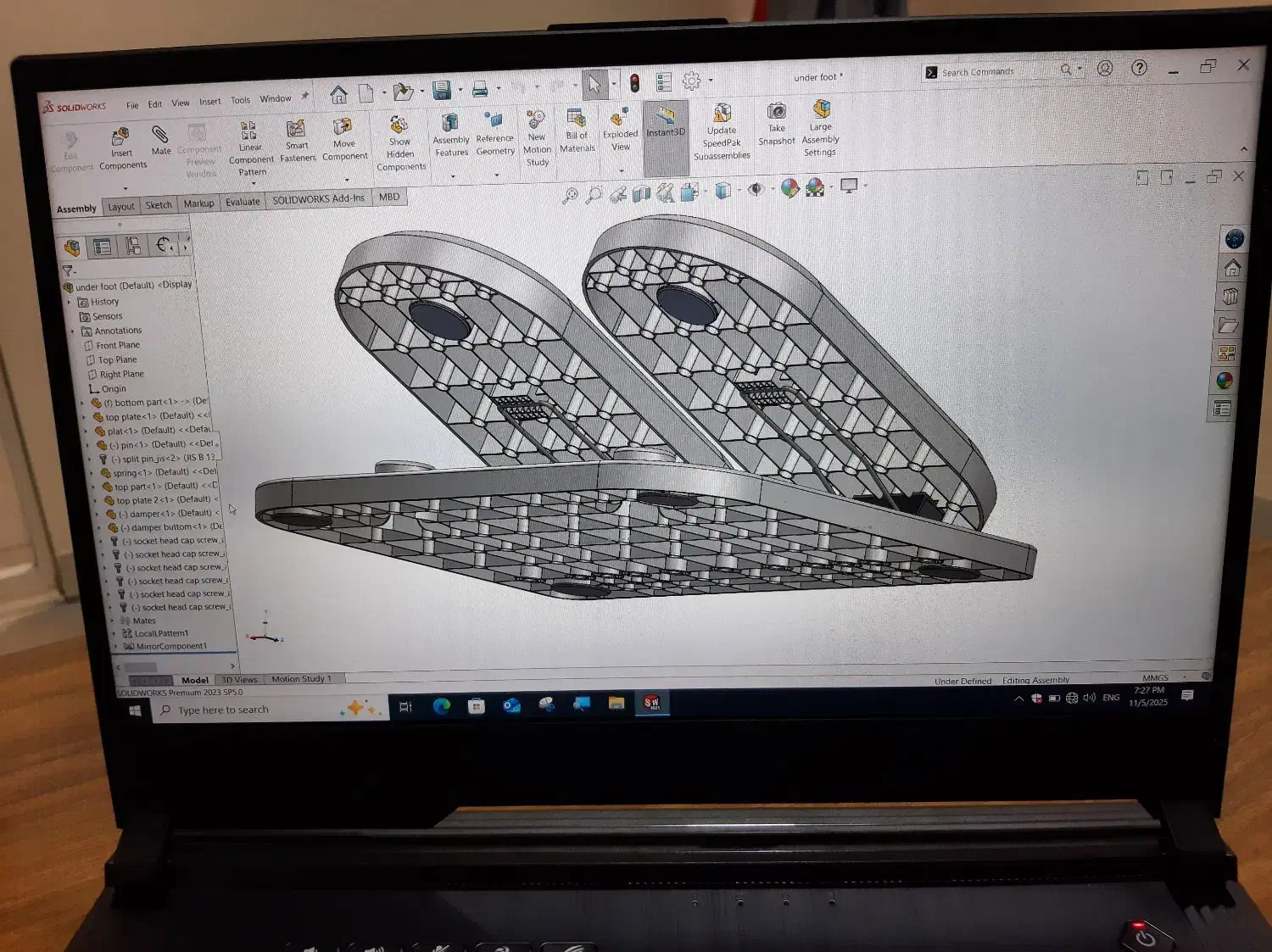This screenshot has height=952, width=1272.
Task: Open Appearances tab in the task pane
Action: (x=1225, y=381)
